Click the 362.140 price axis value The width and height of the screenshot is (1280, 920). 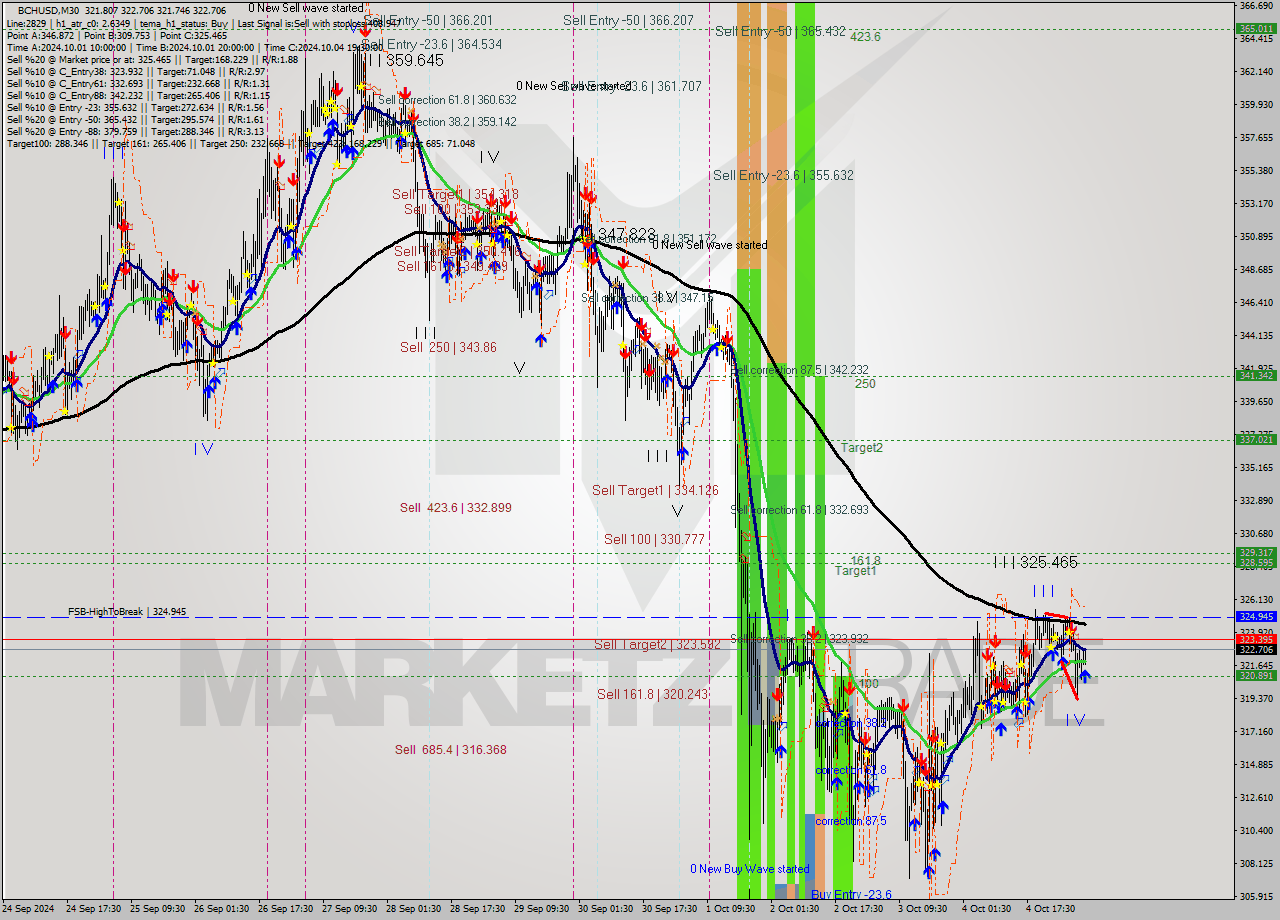click(1256, 71)
